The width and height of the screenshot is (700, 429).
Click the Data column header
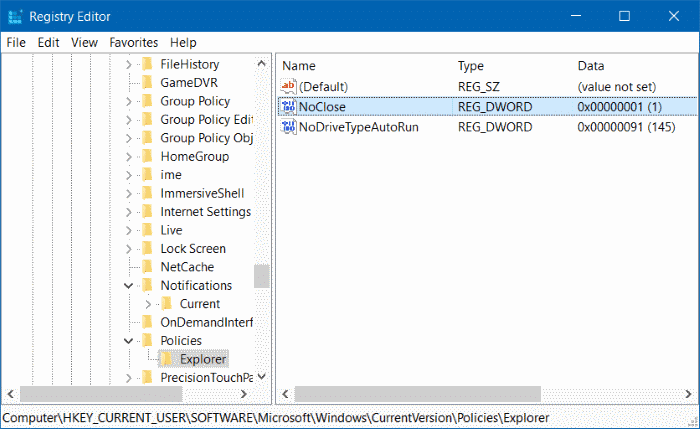(x=591, y=66)
